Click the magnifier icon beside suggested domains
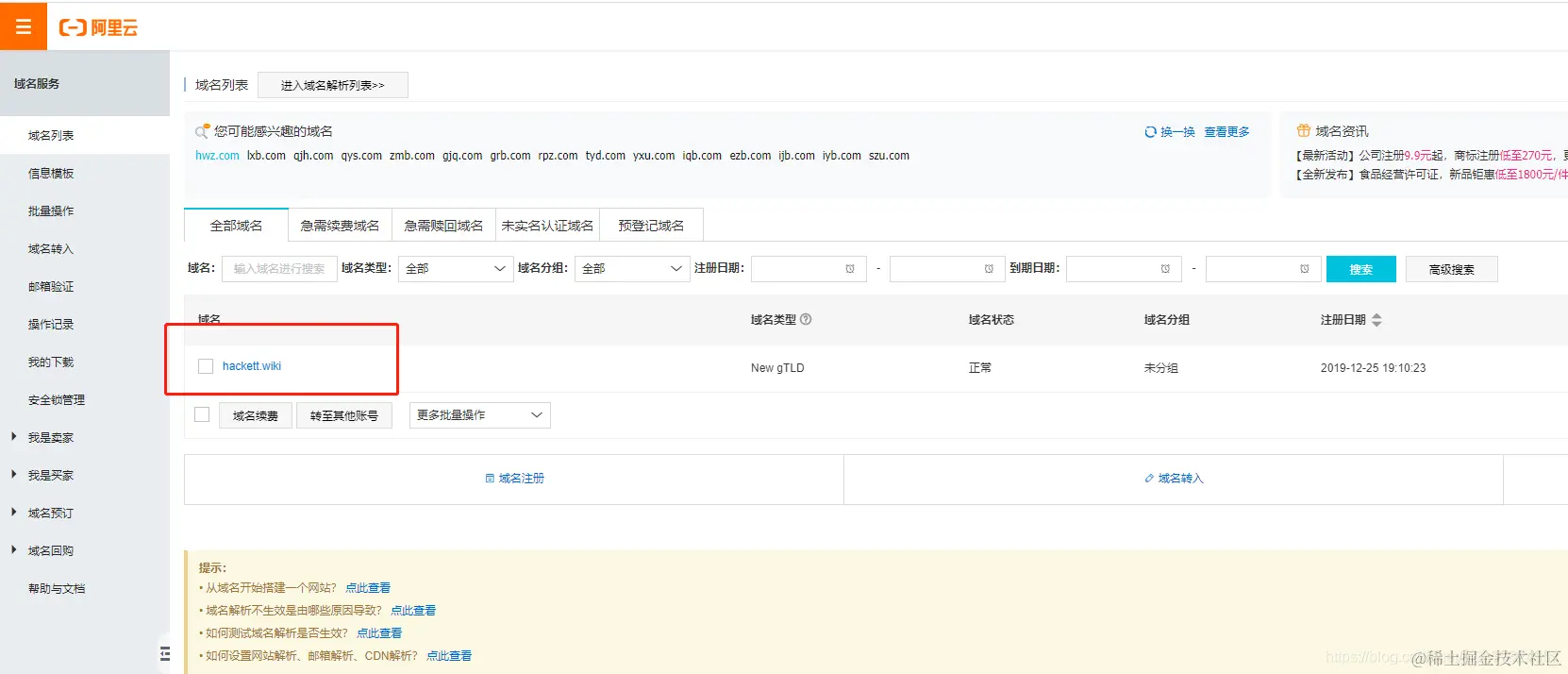The image size is (1568, 674). click(x=202, y=131)
